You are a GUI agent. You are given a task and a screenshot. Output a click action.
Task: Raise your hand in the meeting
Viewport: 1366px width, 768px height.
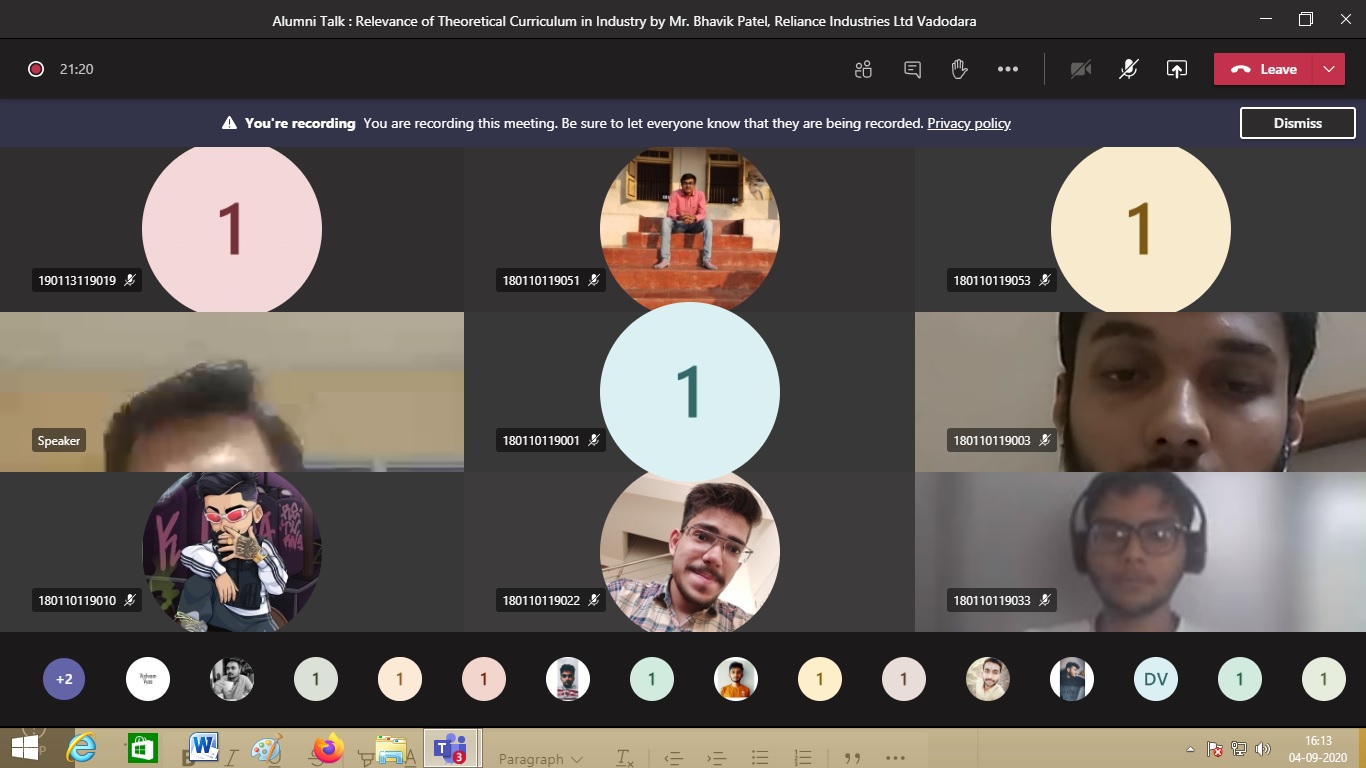click(x=959, y=69)
